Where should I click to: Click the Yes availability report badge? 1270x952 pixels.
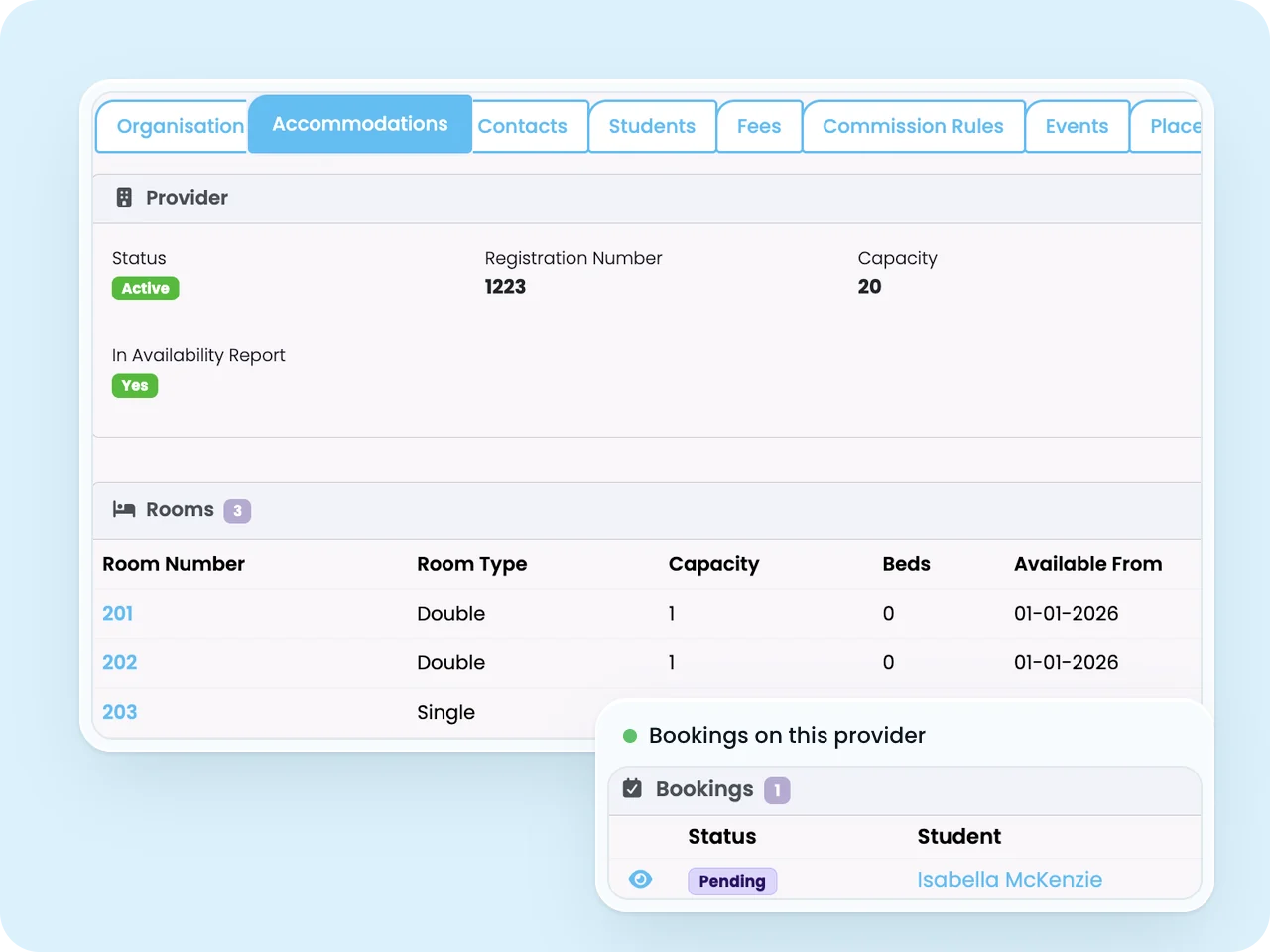click(x=135, y=386)
